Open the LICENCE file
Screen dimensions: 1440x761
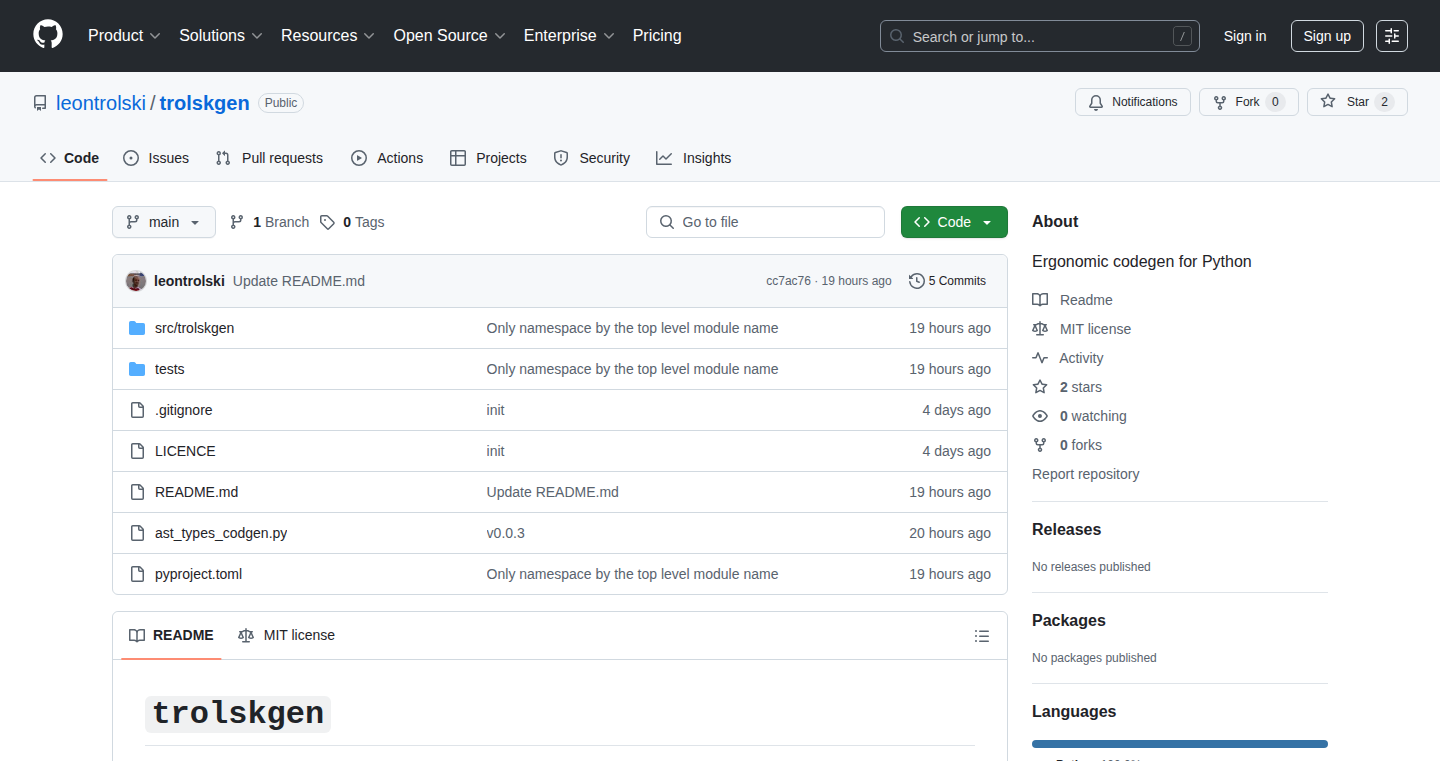point(185,451)
